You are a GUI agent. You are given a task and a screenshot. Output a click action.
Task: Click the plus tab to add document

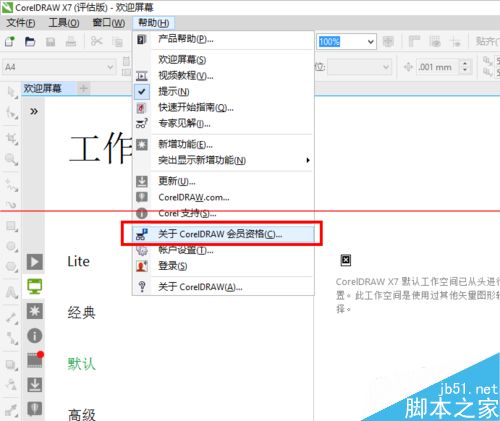click(84, 89)
